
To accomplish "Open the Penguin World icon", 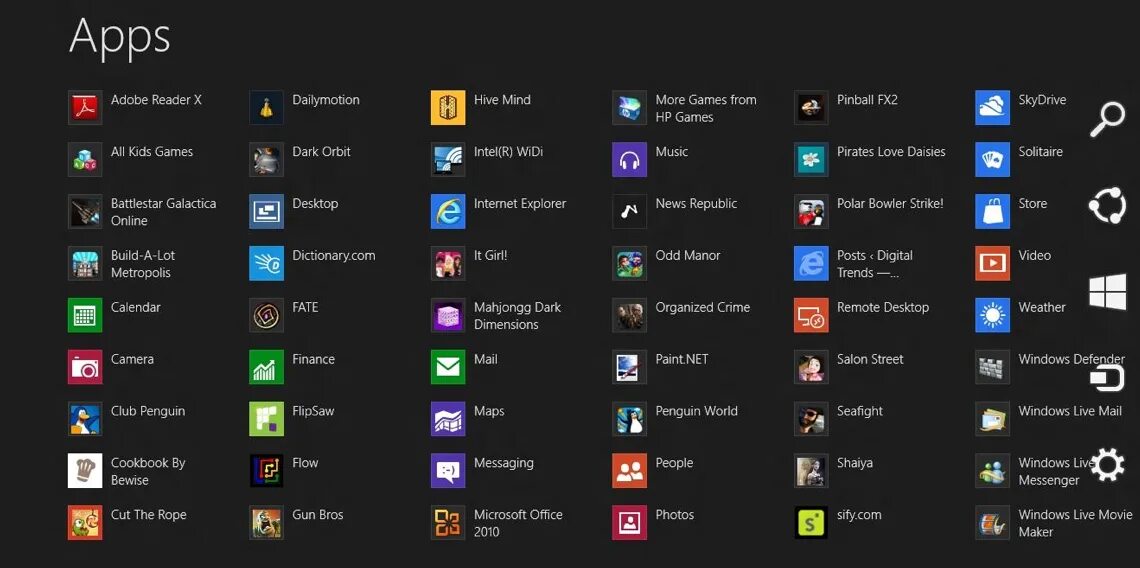I will point(630,419).
